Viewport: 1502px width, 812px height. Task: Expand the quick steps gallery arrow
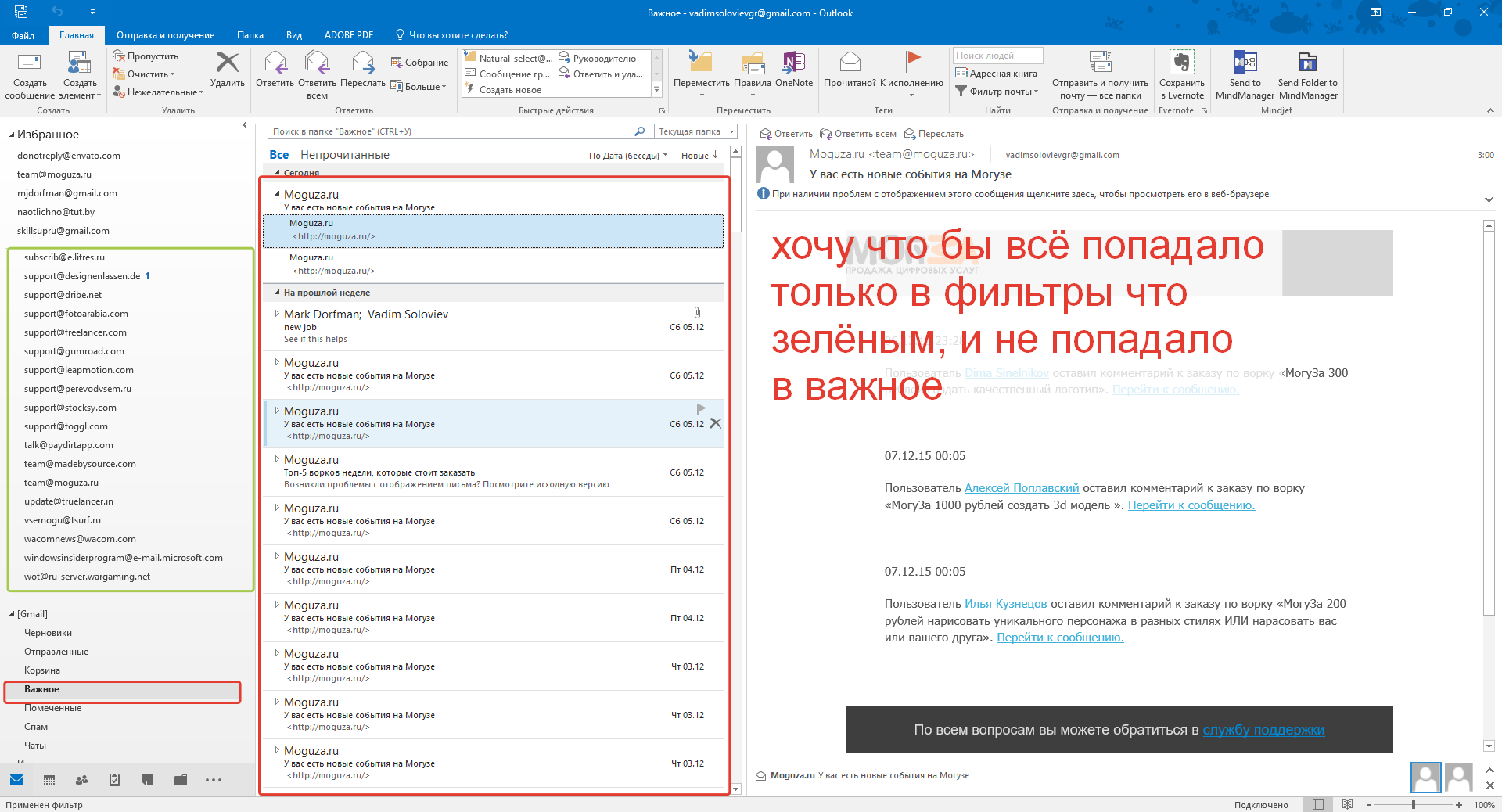click(x=657, y=90)
